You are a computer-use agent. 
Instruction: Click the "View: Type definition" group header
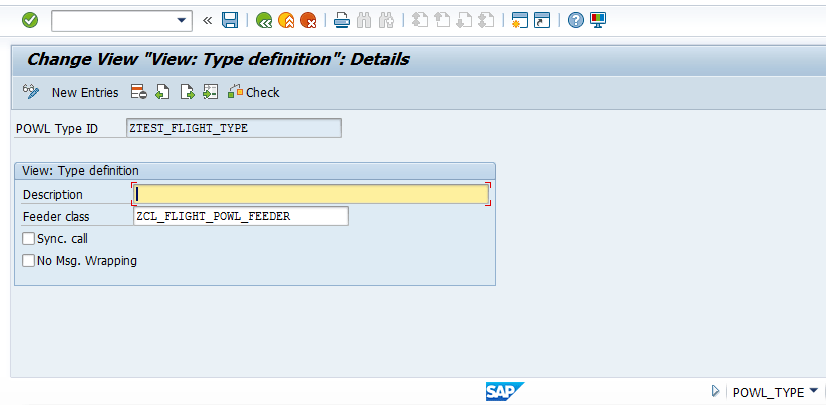click(81, 171)
